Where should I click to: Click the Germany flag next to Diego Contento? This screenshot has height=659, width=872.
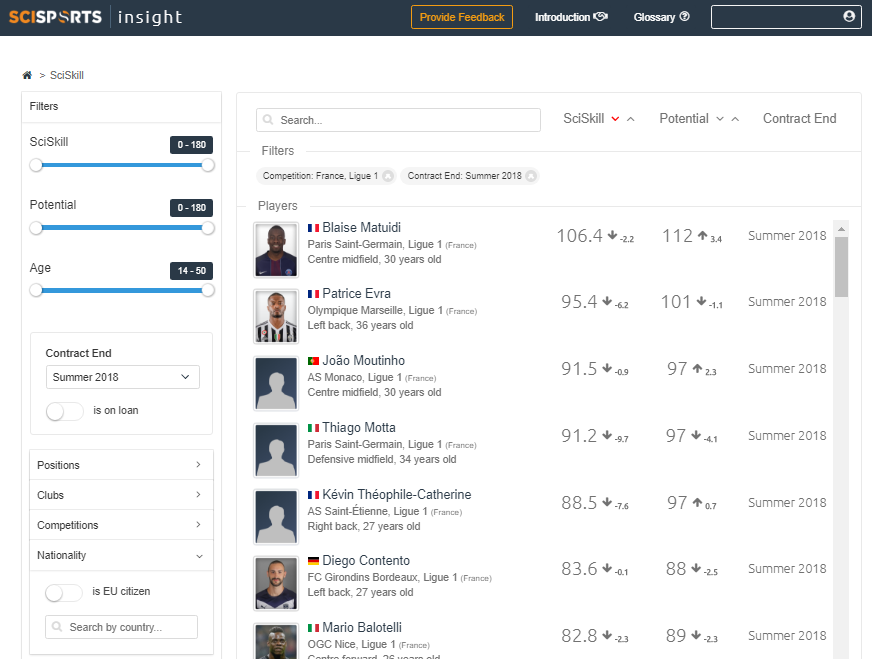pos(313,561)
